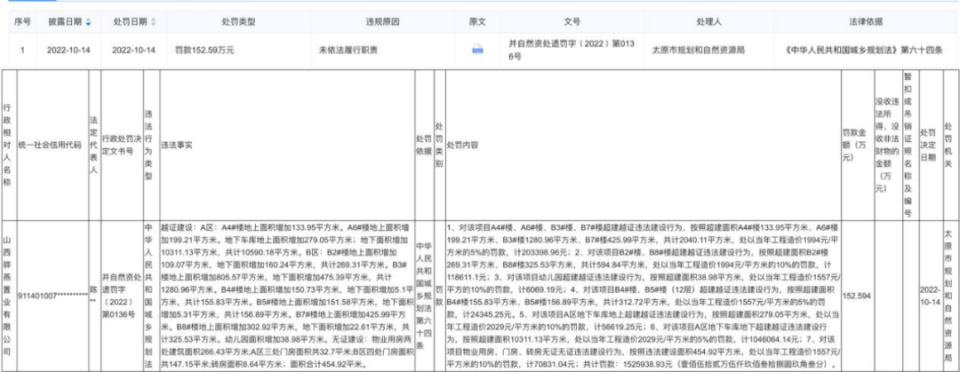Click the 违规原因 column header
Viewport: 960px width, 372px height.
click(383, 22)
